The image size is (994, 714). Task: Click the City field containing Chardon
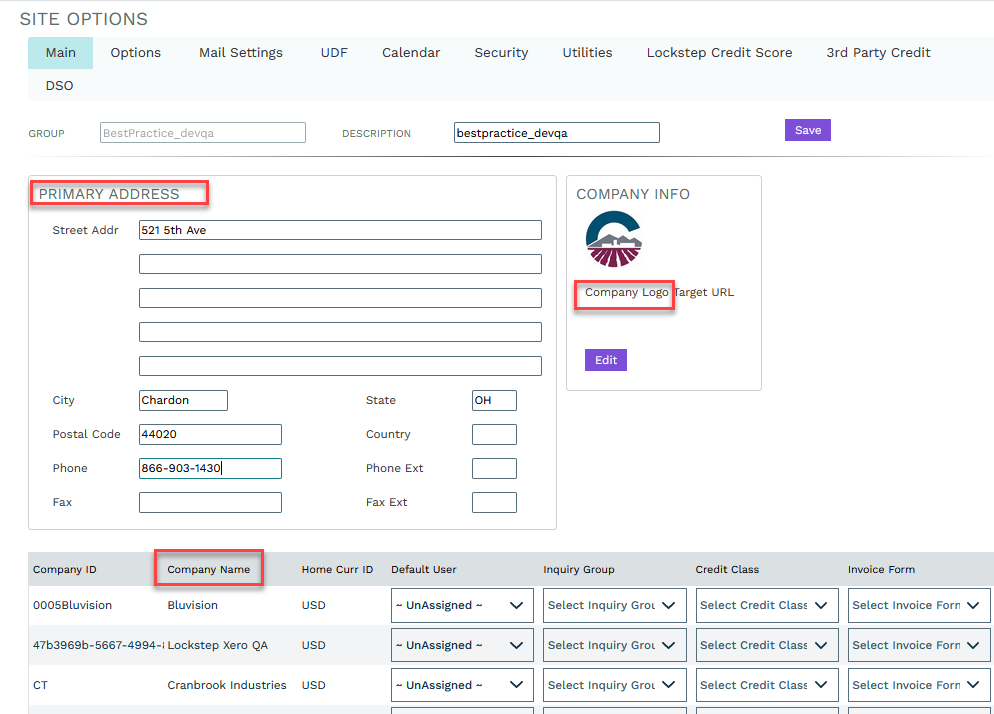(x=183, y=400)
